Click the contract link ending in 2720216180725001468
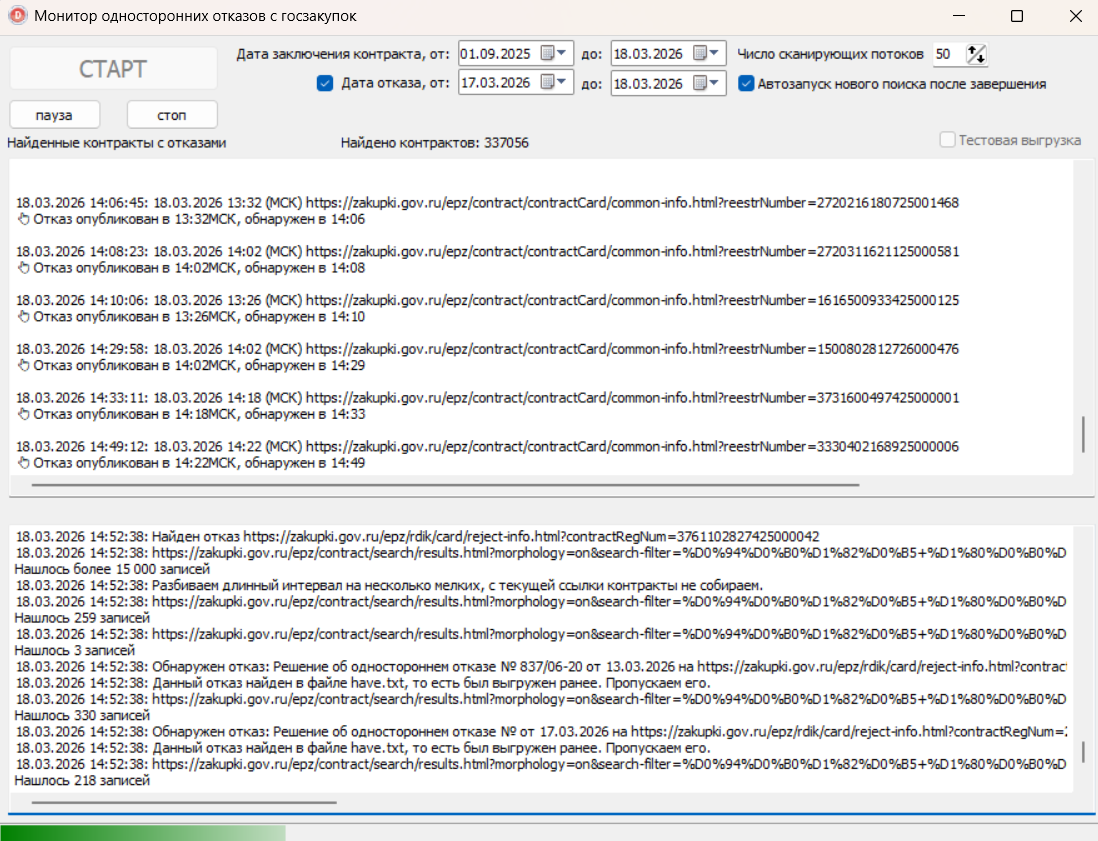Viewport: 1098px width, 841px height. (632, 203)
